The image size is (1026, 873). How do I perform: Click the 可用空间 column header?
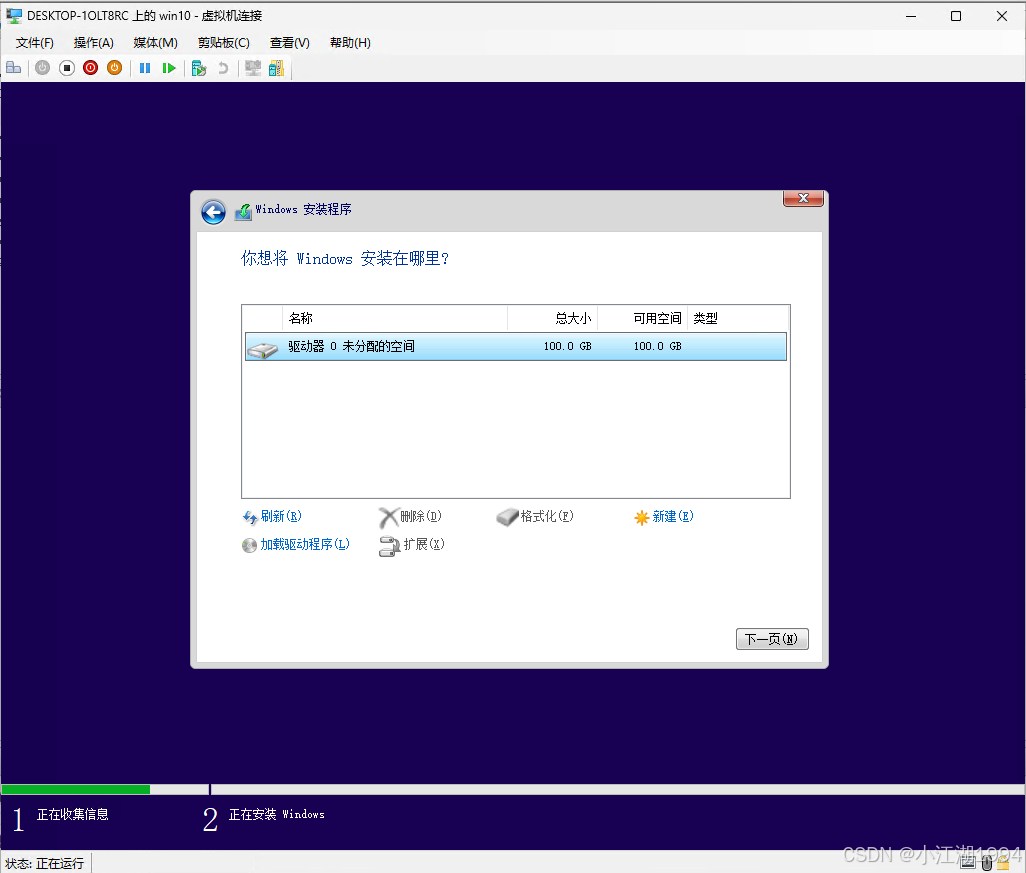click(x=643, y=319)
